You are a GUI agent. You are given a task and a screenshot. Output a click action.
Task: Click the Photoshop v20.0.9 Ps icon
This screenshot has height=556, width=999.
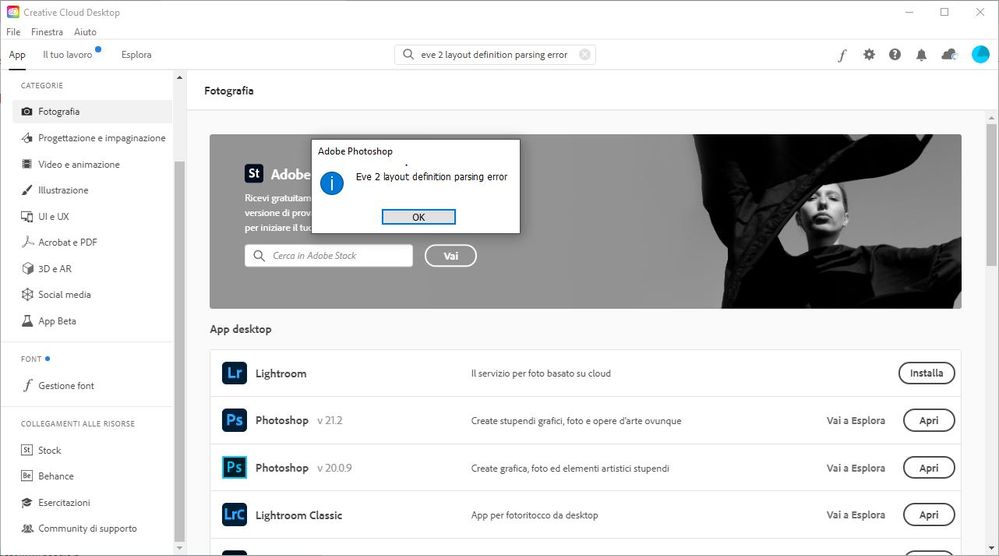click(x=234, y=467)
